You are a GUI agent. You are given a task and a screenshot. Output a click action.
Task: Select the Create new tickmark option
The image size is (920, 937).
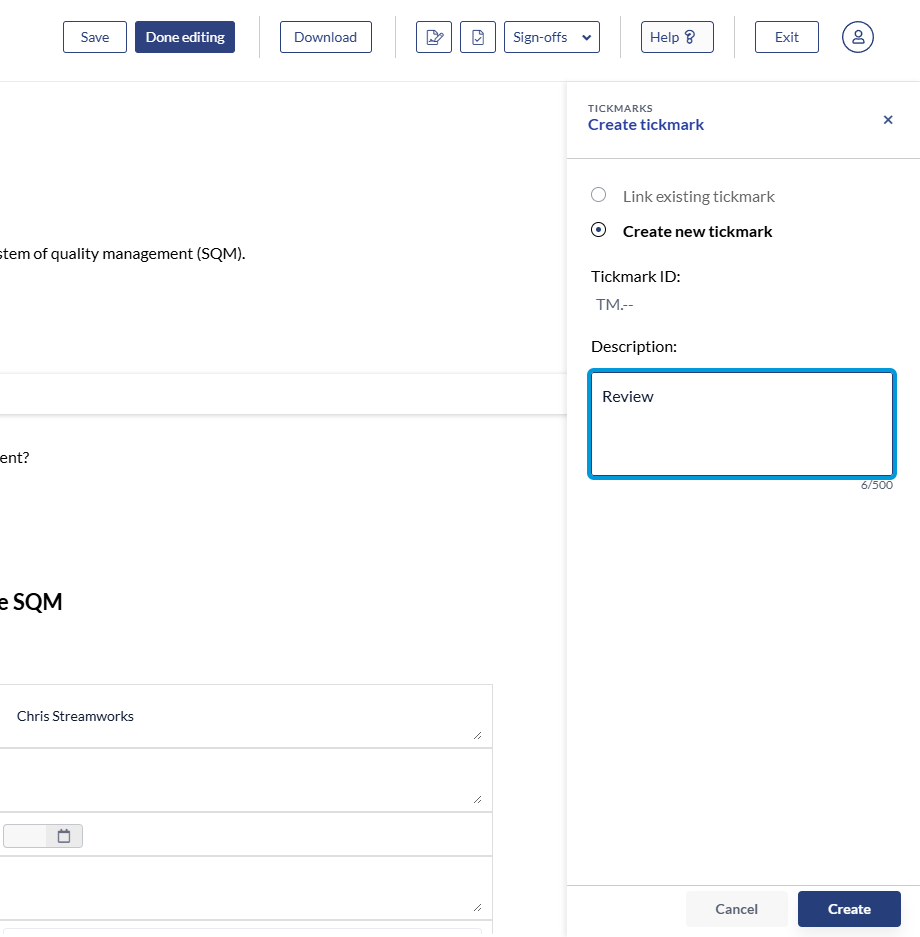click(599, 230)
